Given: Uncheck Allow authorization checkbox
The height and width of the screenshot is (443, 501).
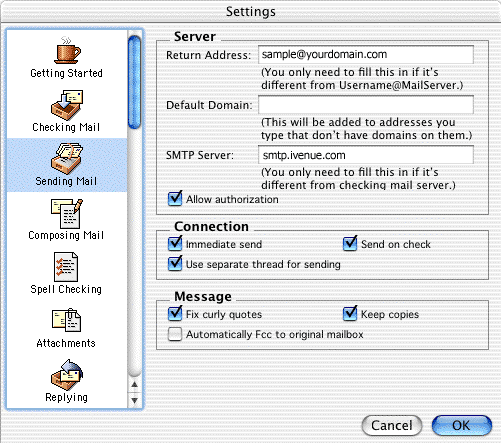Looking at the screenshot, I should [175, 199].
